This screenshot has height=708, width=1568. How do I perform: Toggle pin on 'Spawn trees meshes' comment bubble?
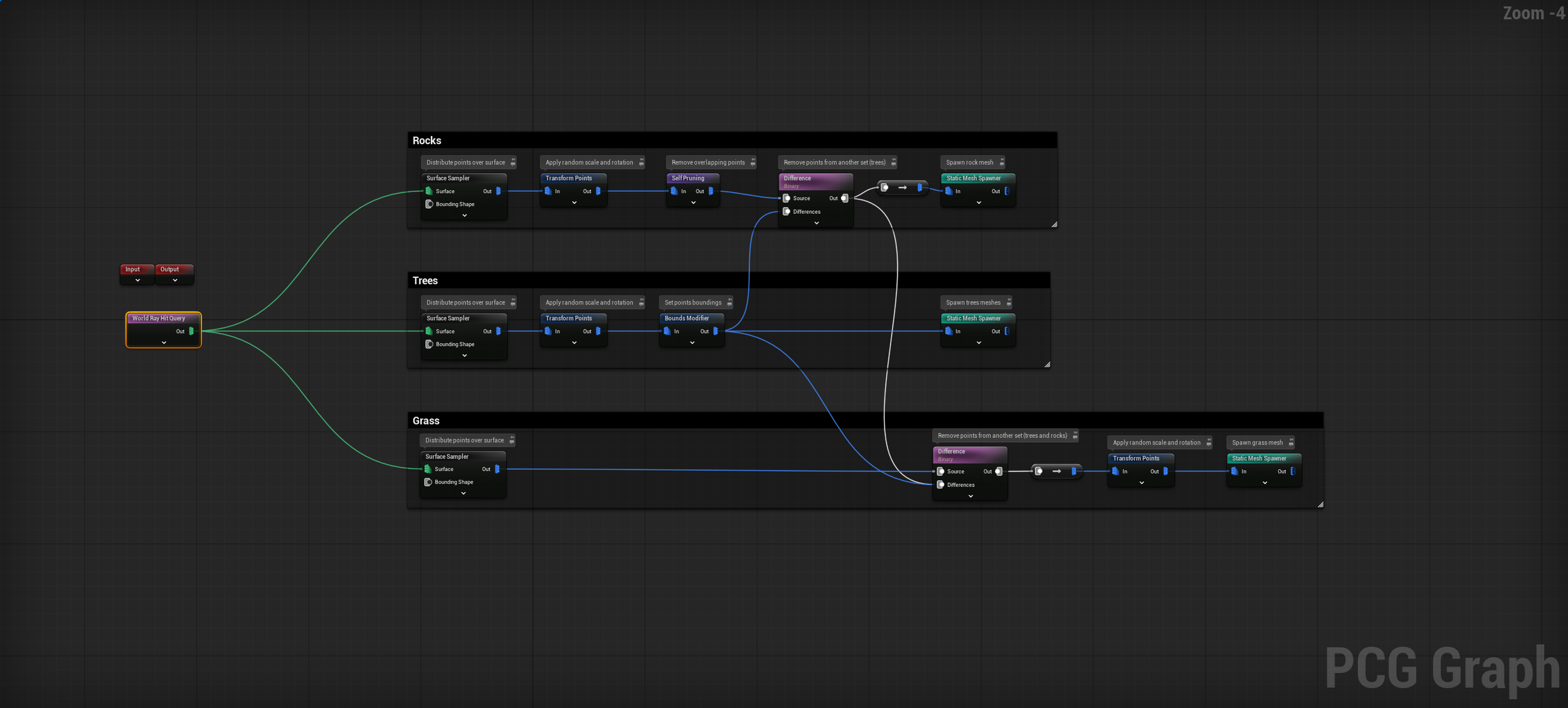(1009, 302)
